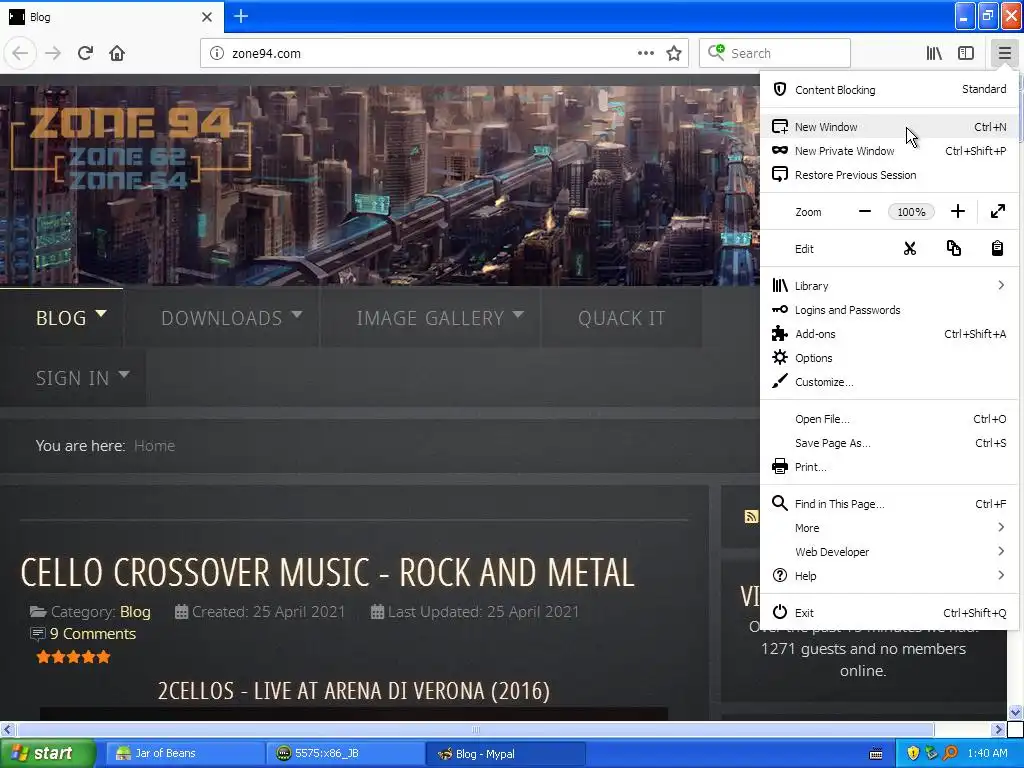Enter full screen mode from Zoom row
Screen dimensions: 1024x768
click(x=998, y=211)
